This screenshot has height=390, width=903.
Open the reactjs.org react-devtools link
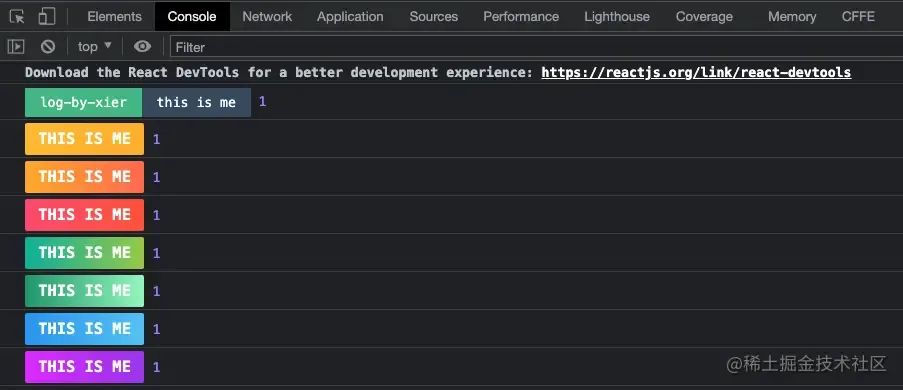(696, 73)
